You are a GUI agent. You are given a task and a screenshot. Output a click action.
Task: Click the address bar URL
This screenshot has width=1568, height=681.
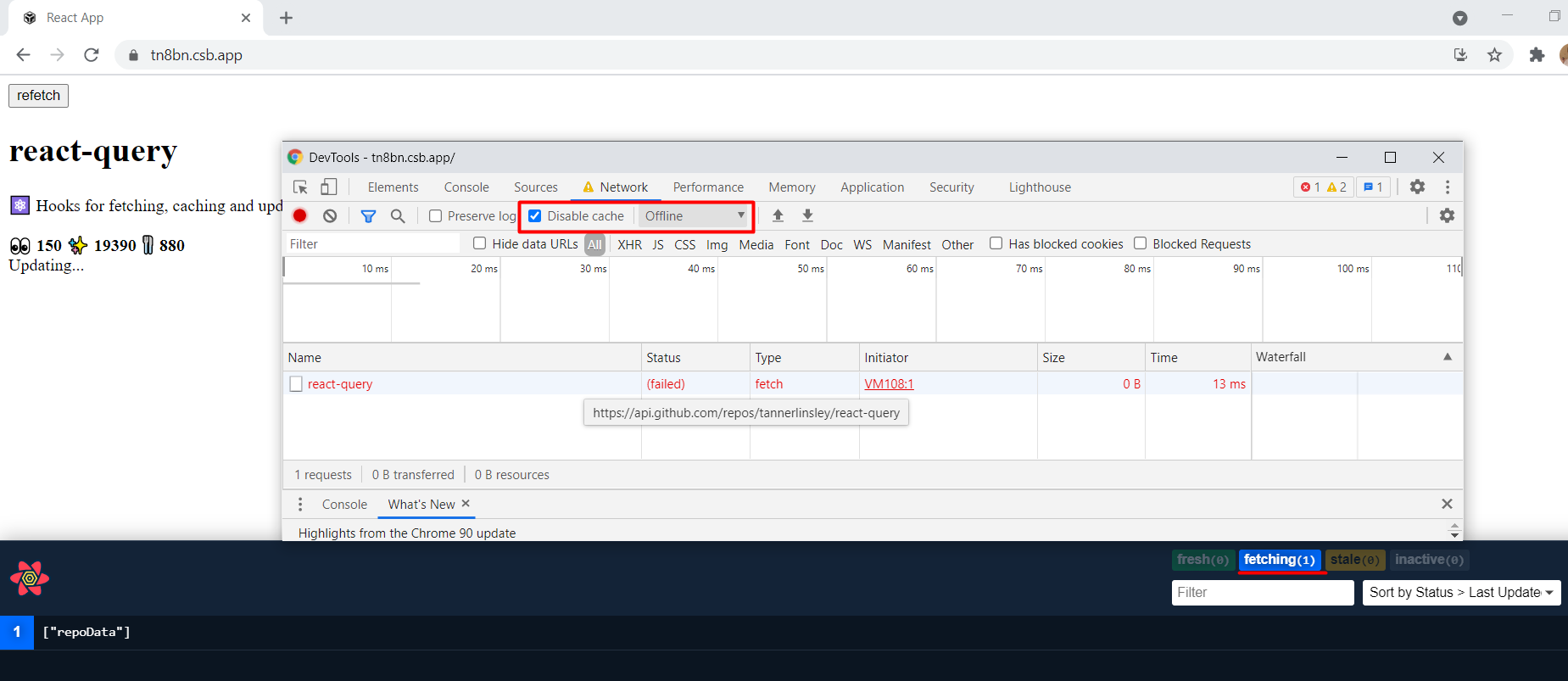[197, 55]
